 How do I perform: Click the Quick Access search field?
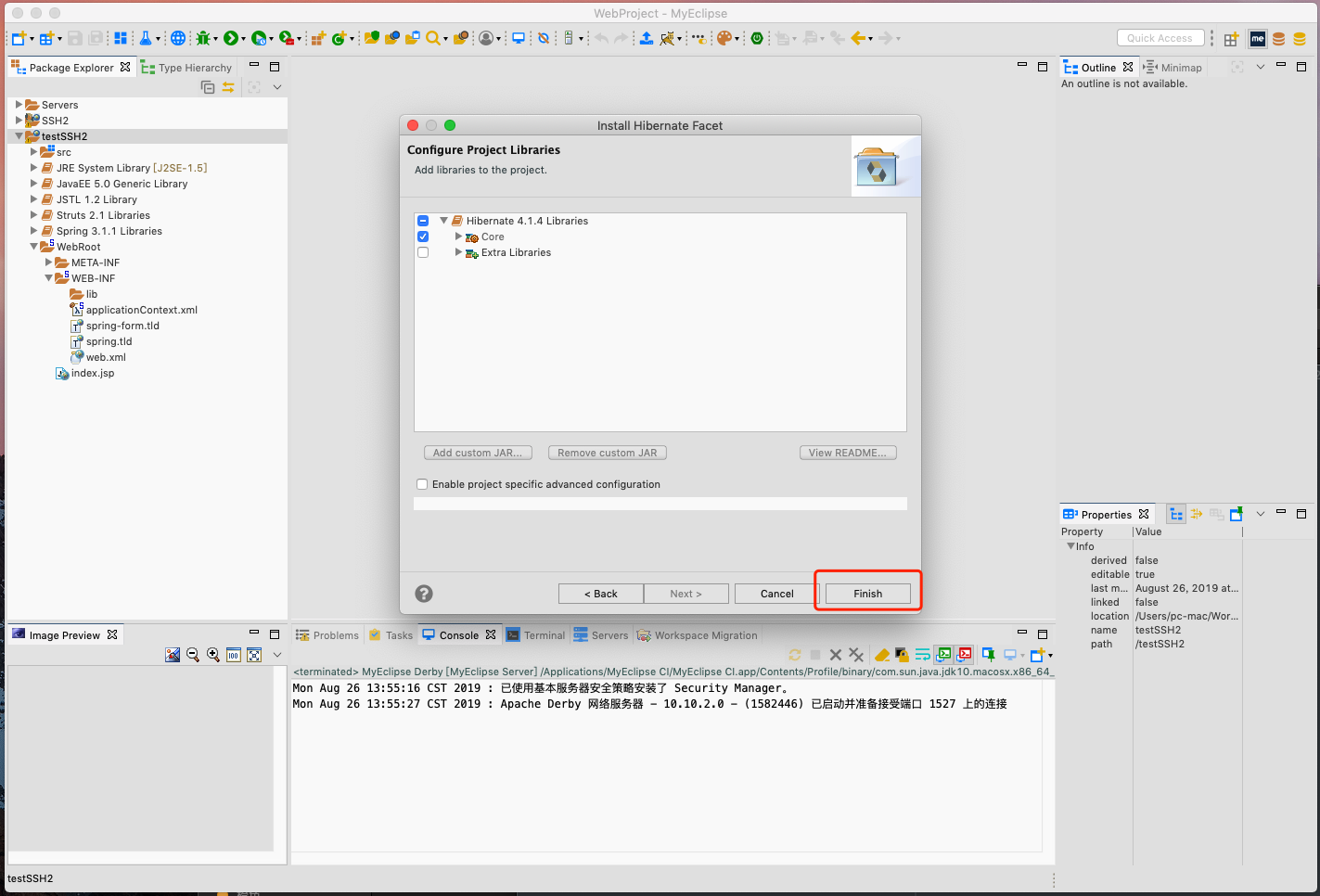point(1160,38)
